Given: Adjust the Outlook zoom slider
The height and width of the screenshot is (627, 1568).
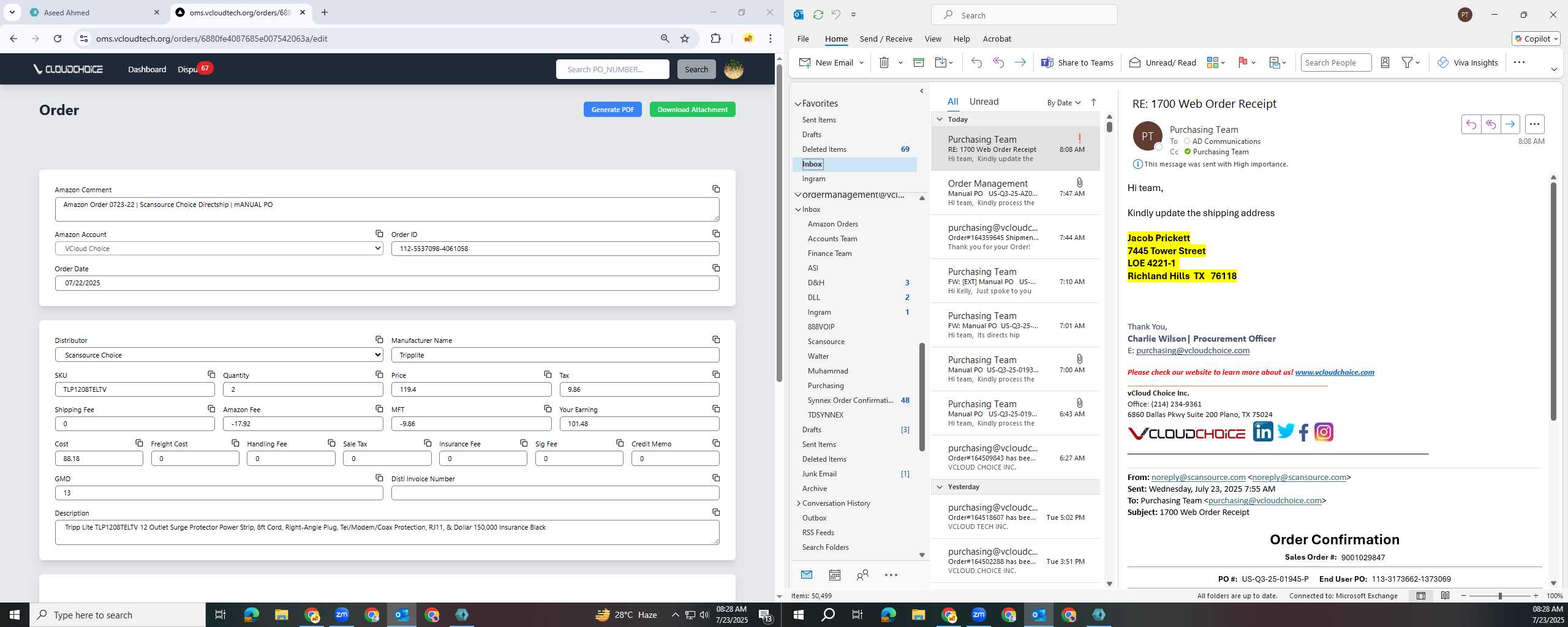Looking at the screenshot, I should pyautogui.click(x=1500, y=596).
